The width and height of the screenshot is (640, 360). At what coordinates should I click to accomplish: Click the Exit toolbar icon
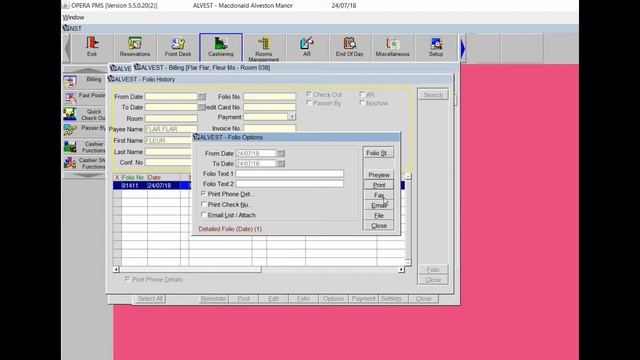(x=92, y=47)
